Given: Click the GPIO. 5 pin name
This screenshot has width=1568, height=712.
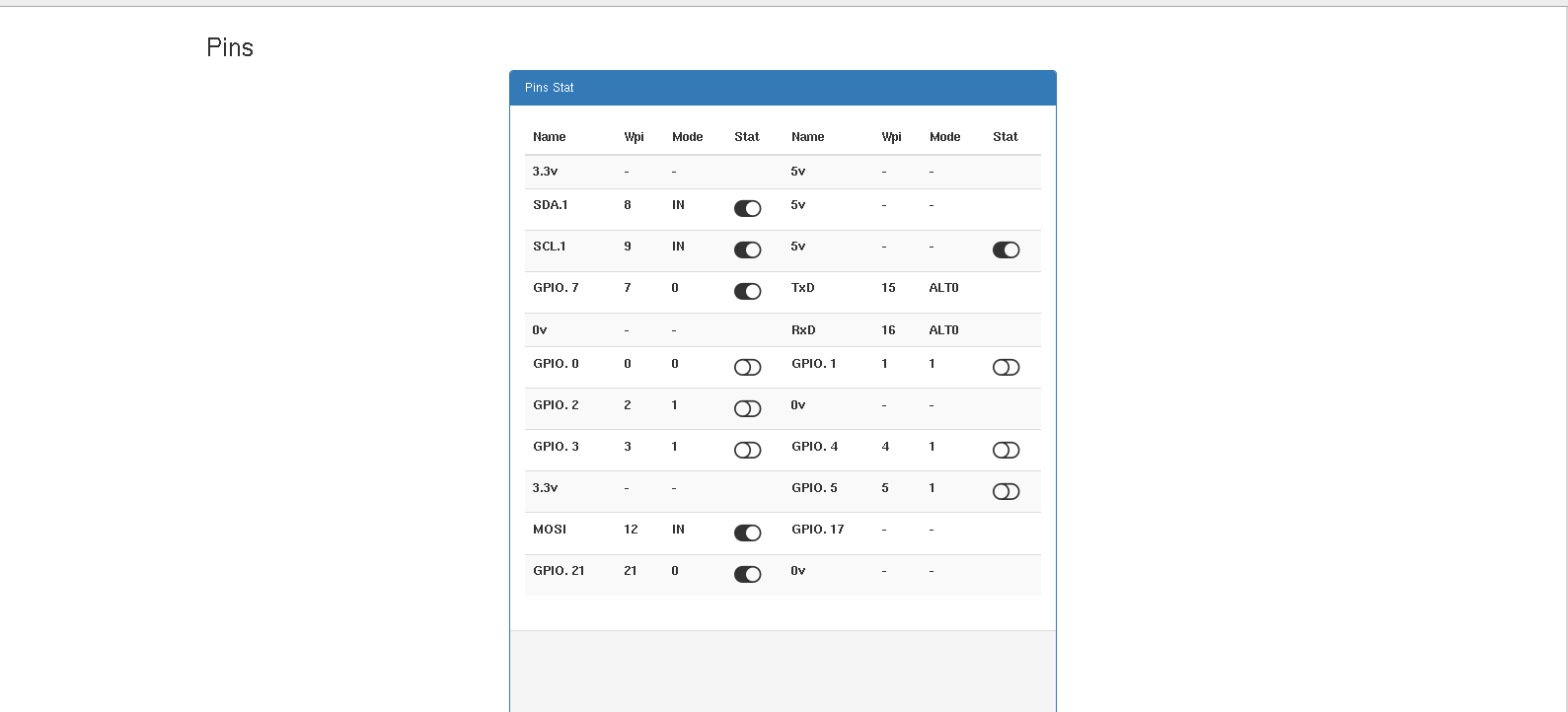Looking at the screenshot, I should [814, 488].
